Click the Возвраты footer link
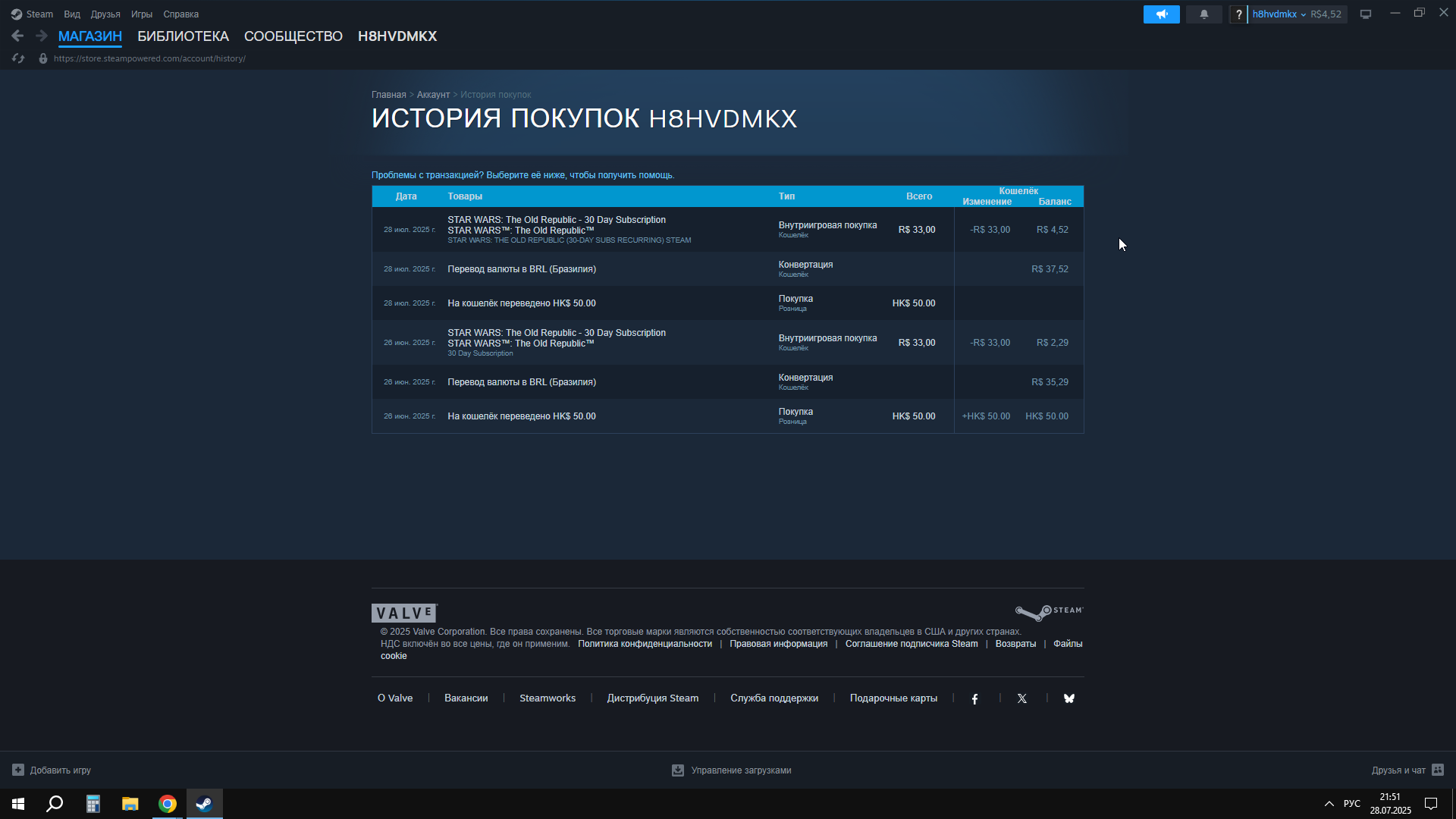Image resolution: width=1456 pixels, height=819 pixels. point(1015,644)
